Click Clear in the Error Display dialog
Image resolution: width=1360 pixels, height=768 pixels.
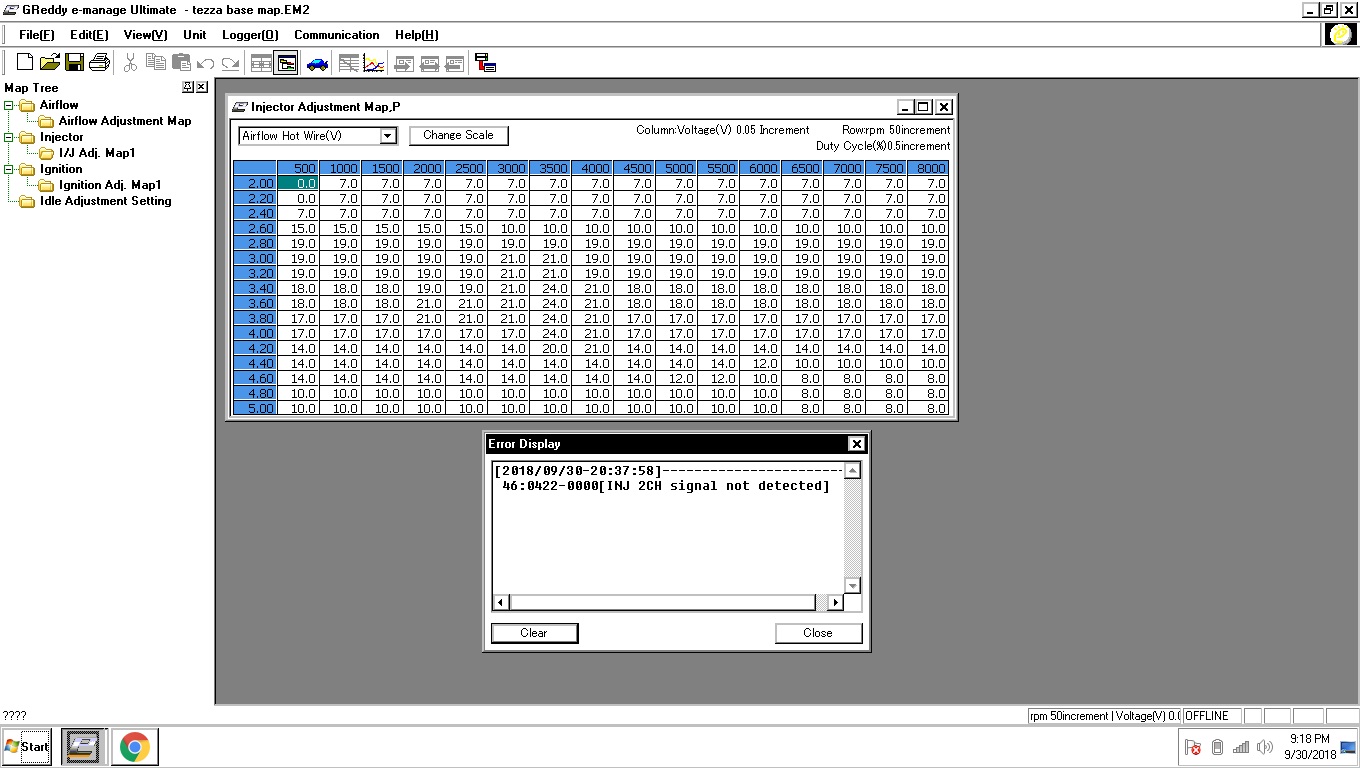tap(534, 633)
